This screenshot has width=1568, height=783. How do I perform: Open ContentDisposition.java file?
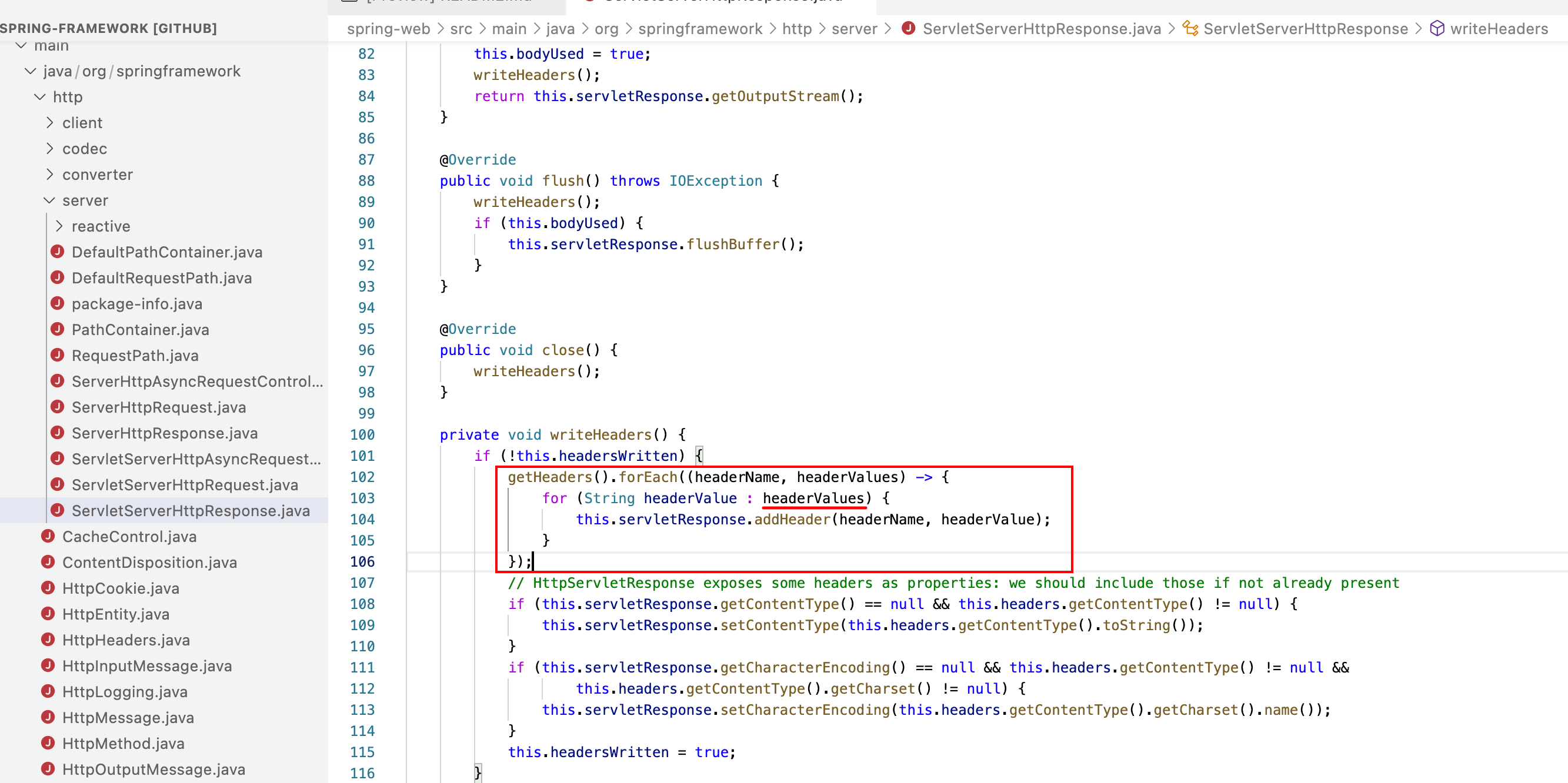(x=150, y=562)
